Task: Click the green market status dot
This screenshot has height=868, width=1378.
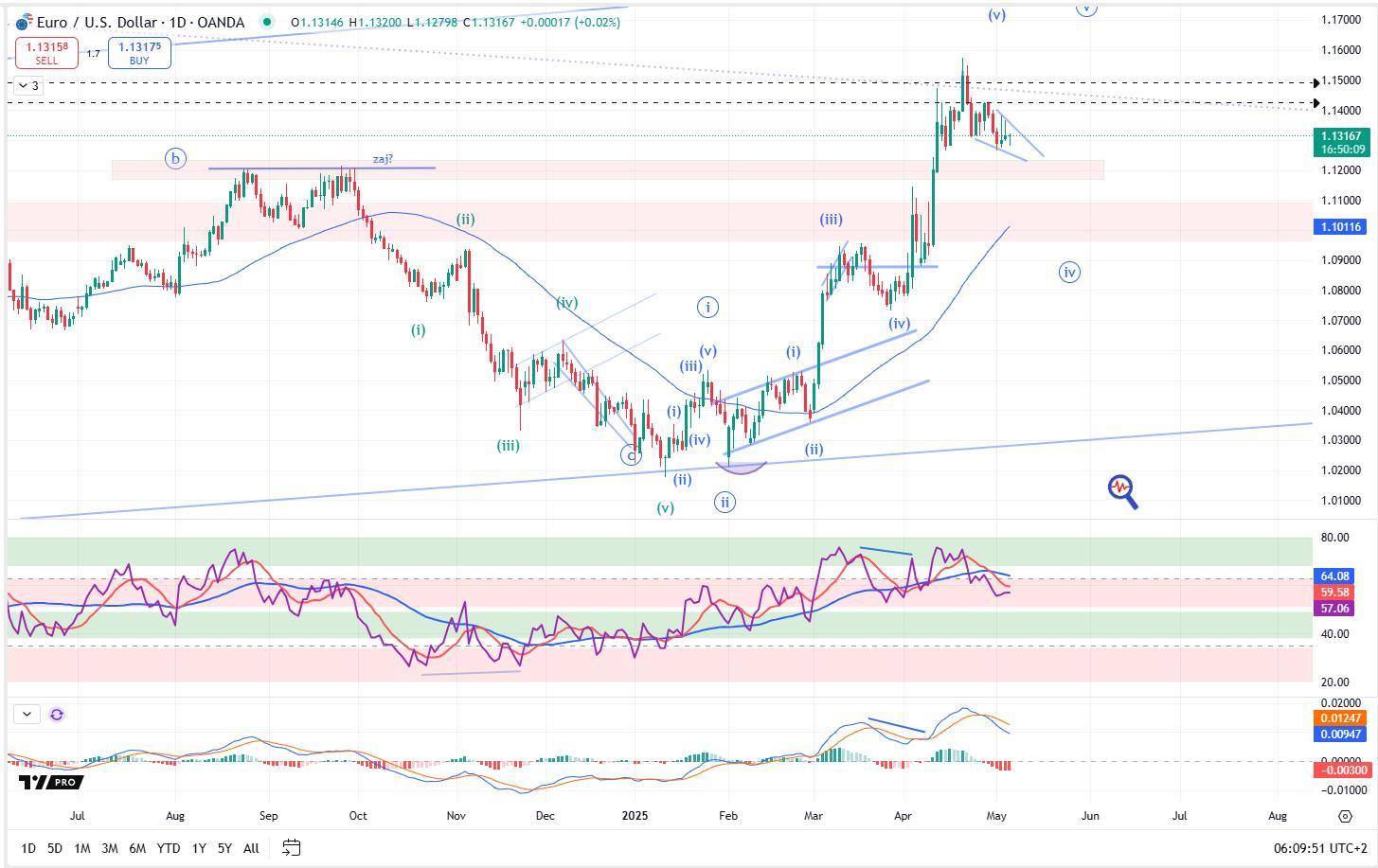Action: [x=269, y=22]
